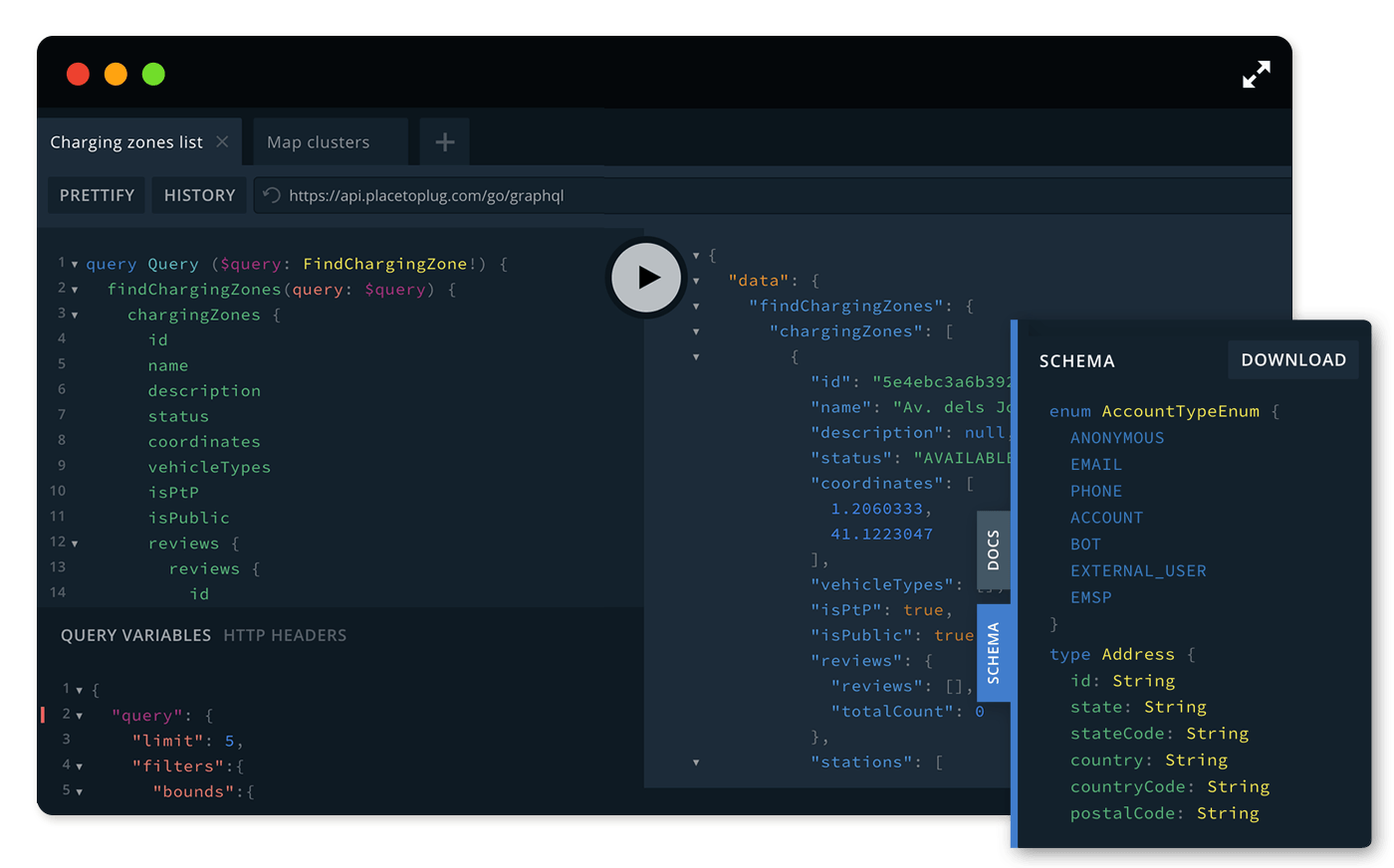
Task: Click FindChargingZone type in query signature
Action: [x=385, y=264]
